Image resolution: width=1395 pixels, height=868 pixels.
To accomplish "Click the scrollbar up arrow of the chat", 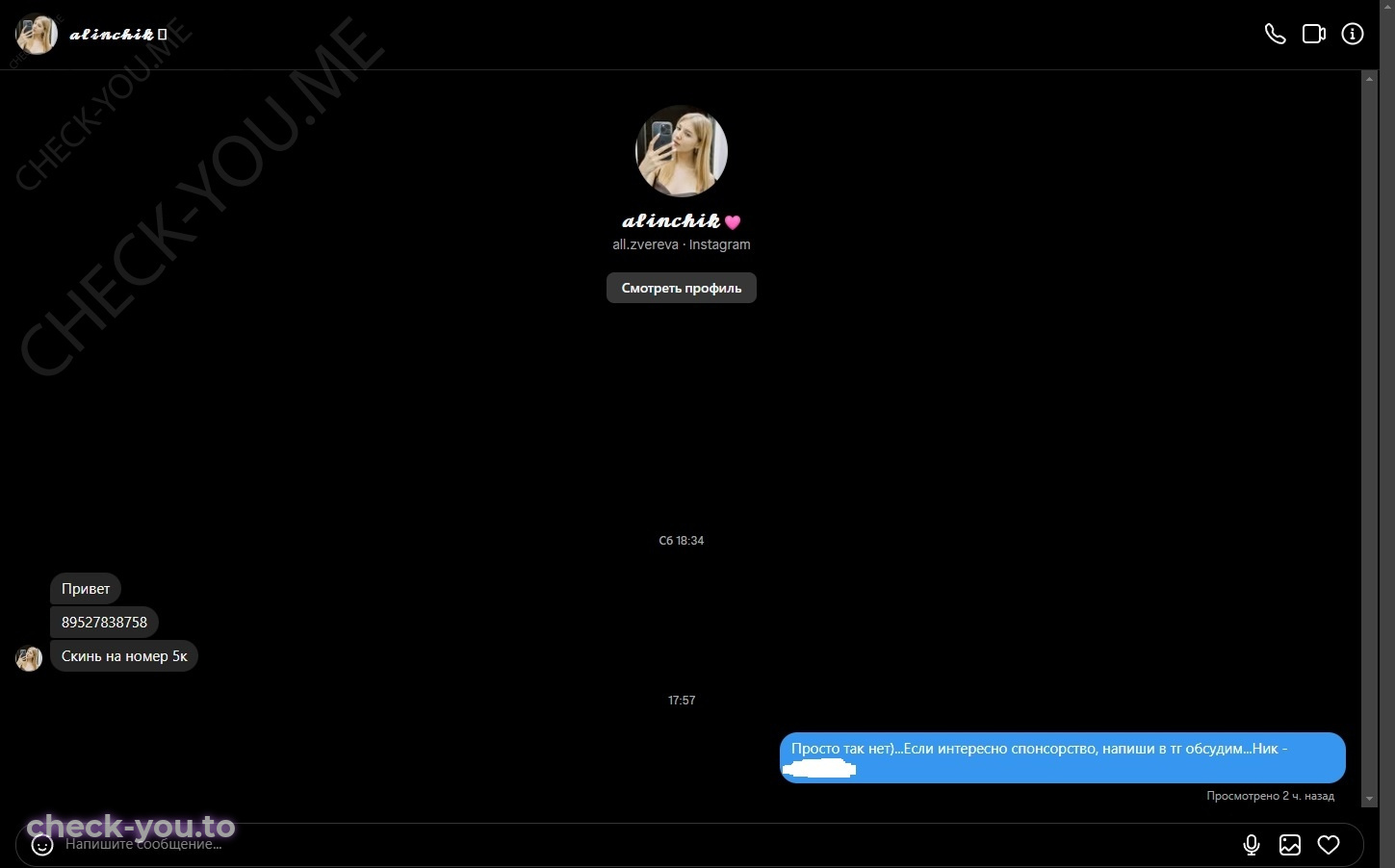I will [x=1370, y=79].
